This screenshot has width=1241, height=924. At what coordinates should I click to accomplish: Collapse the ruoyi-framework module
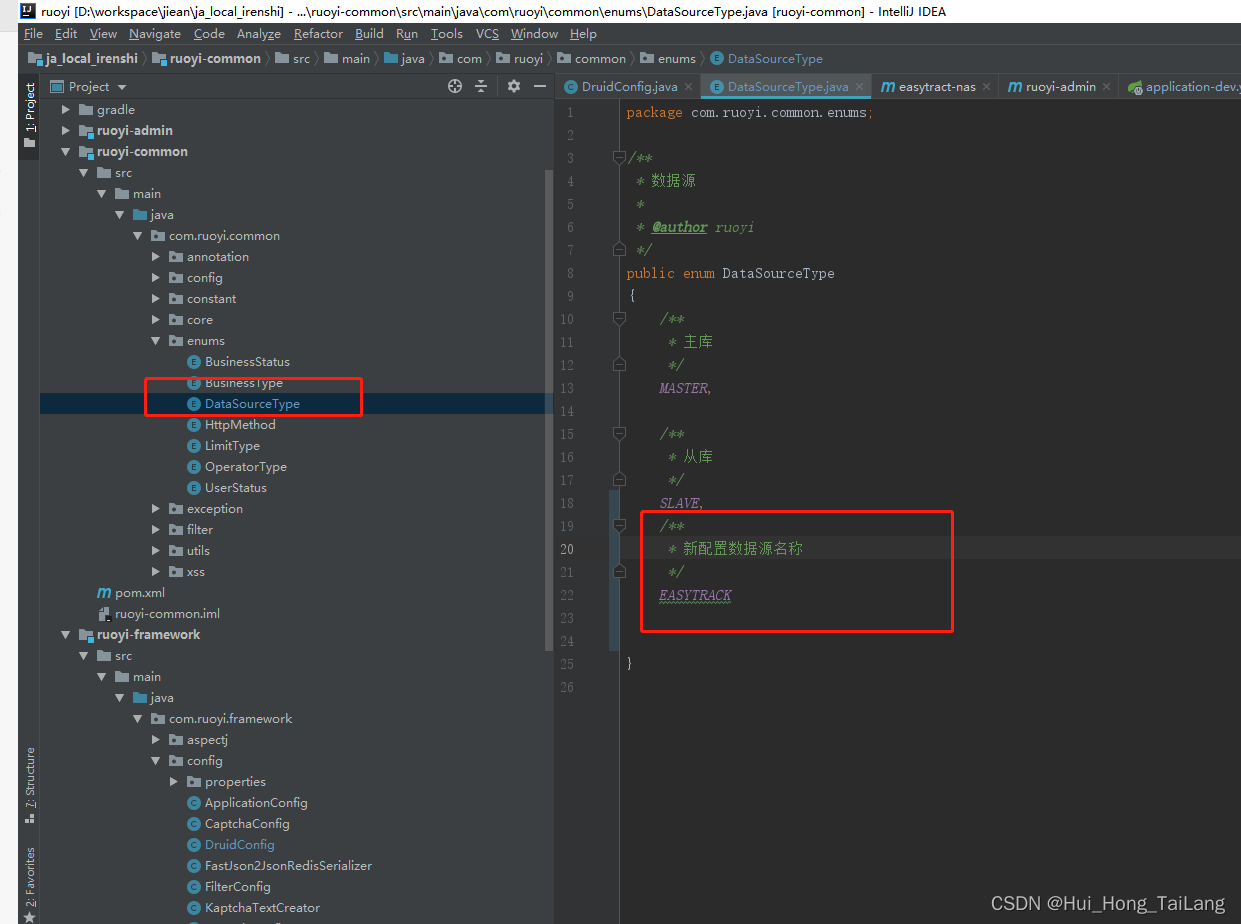click(66, 635)
